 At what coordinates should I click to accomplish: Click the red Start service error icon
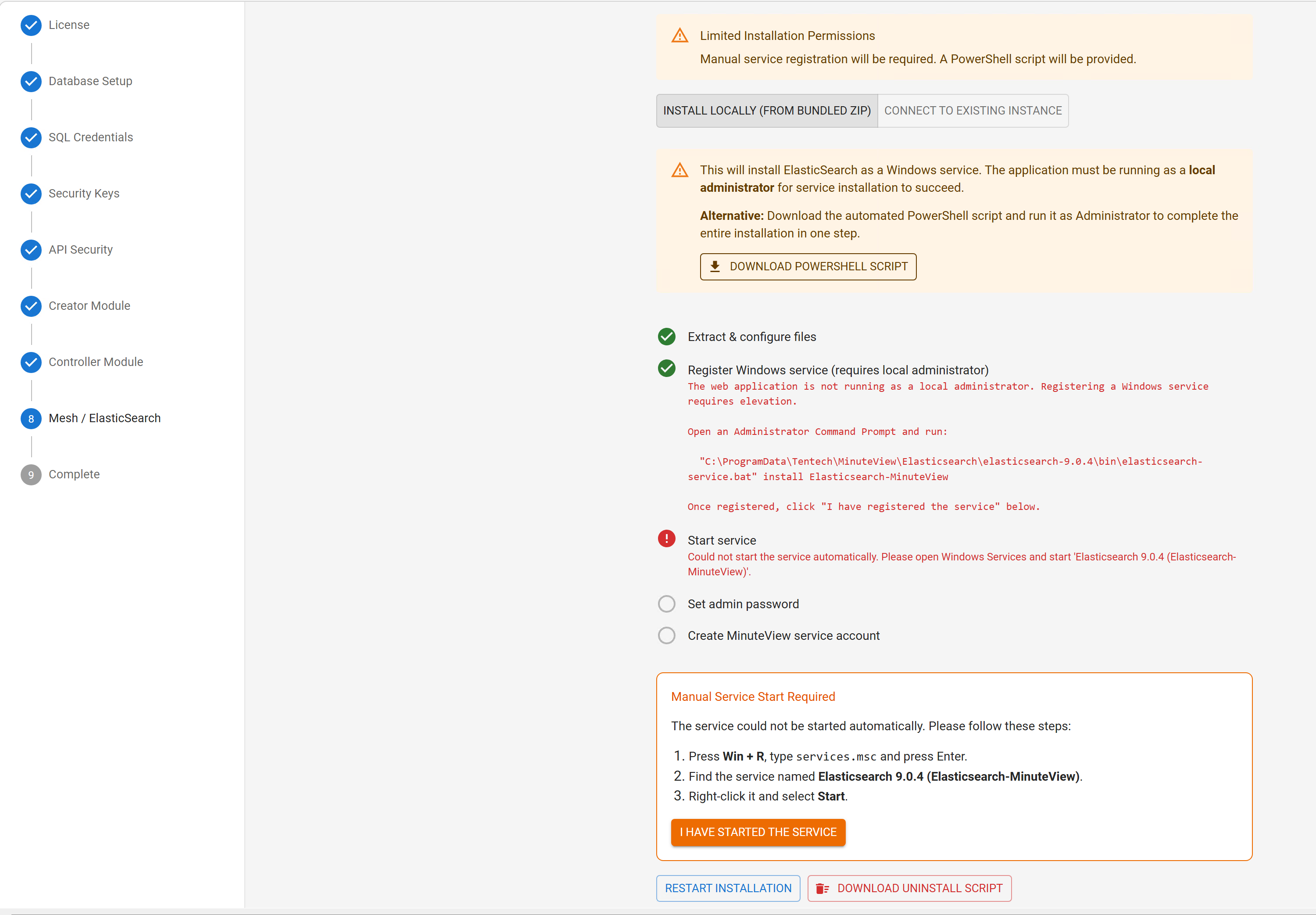[666, 539]
